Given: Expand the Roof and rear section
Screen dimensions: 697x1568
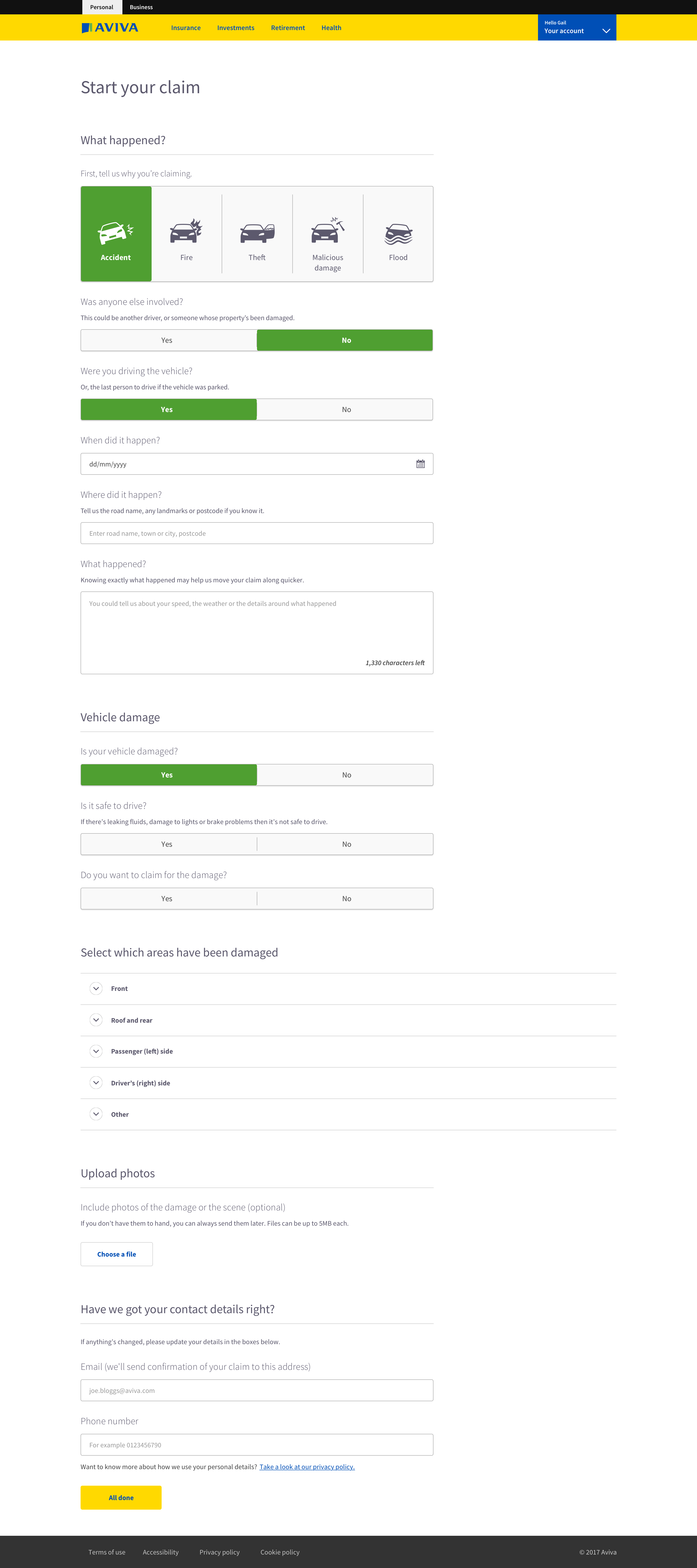Looking at the screenshot, I should pos(96,1020).
